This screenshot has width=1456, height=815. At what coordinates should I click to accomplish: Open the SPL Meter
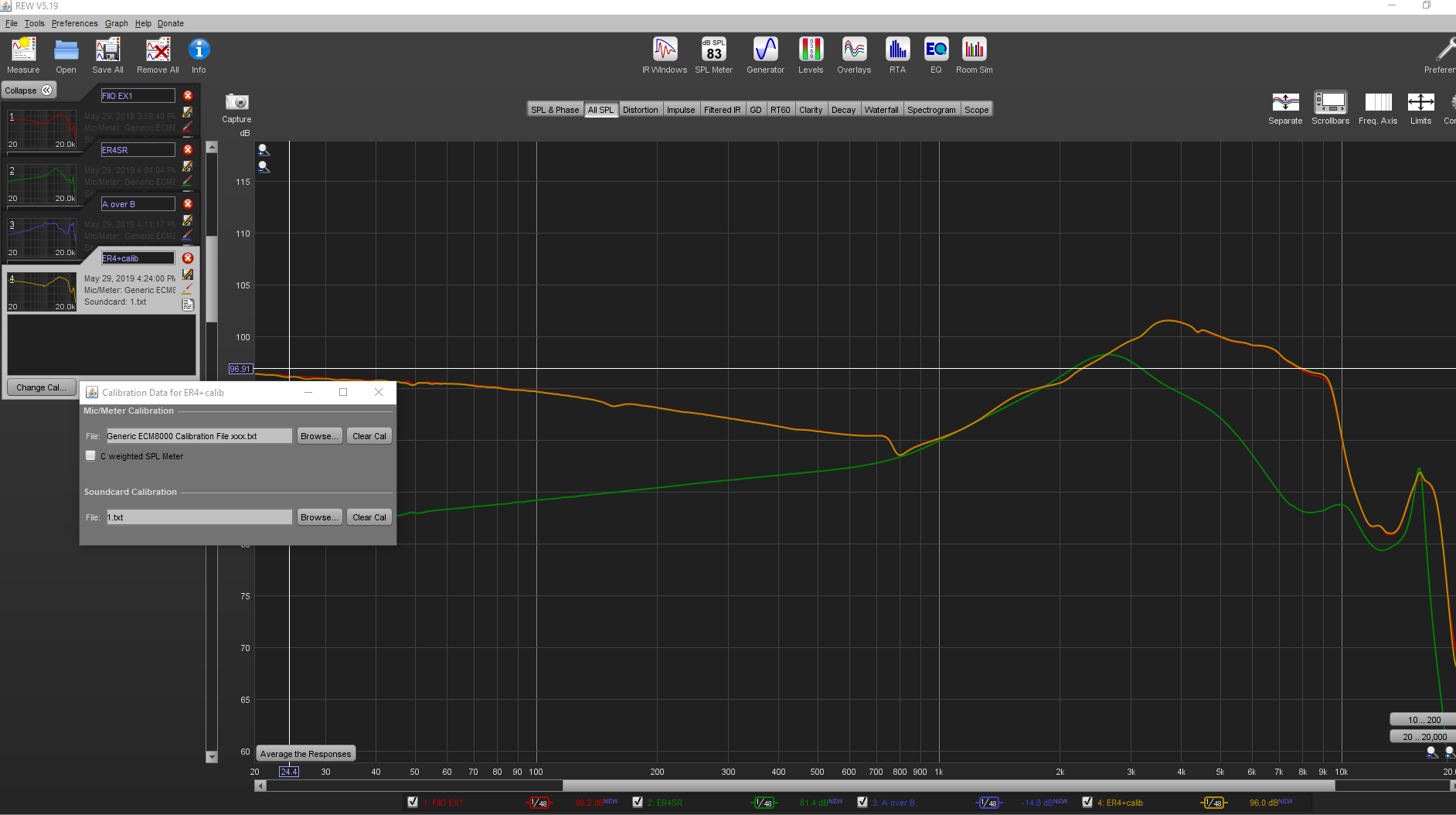coord(713,56)
